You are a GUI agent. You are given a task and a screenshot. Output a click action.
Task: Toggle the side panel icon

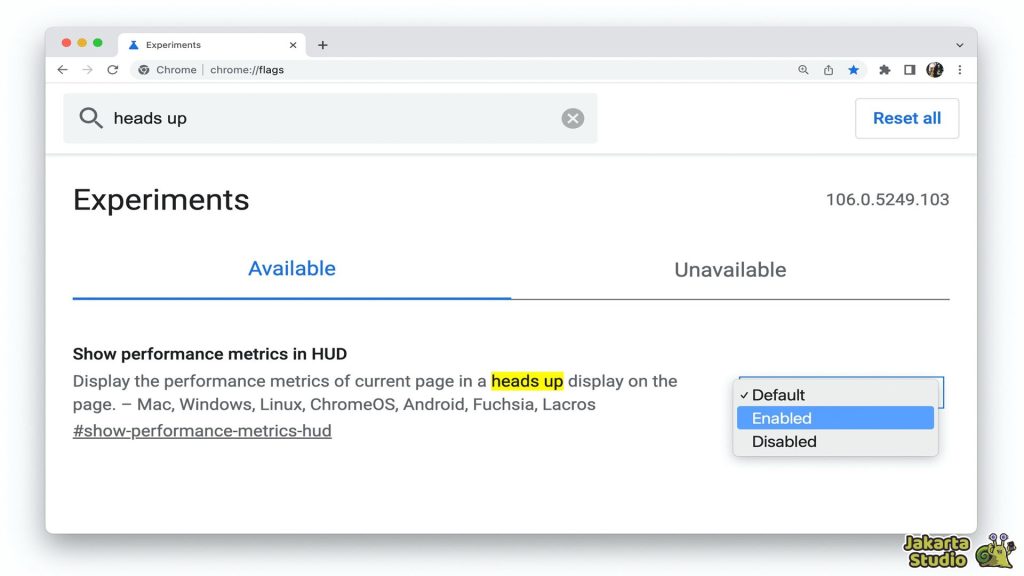coord(909,70)
